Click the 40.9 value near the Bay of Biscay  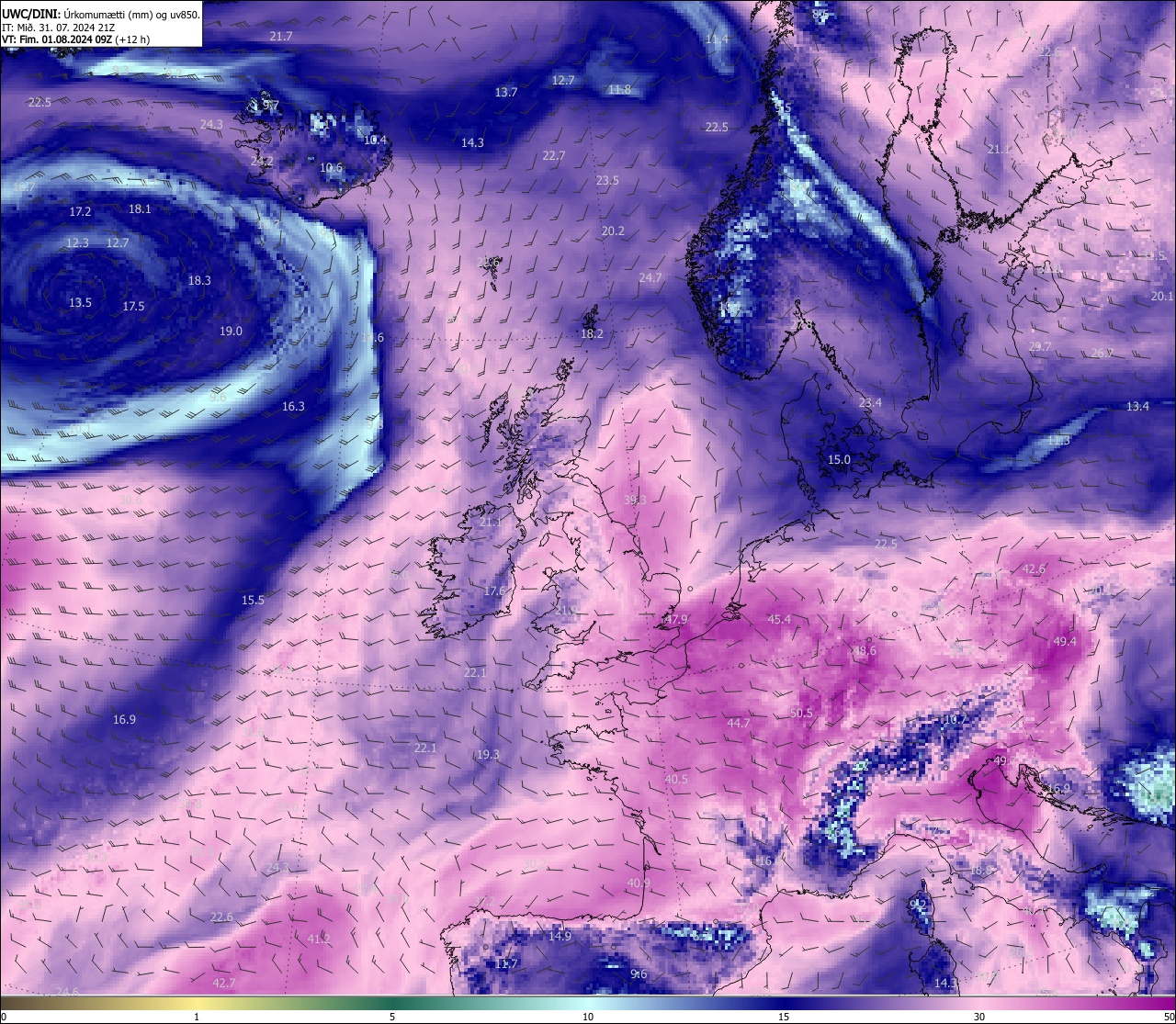639,883
